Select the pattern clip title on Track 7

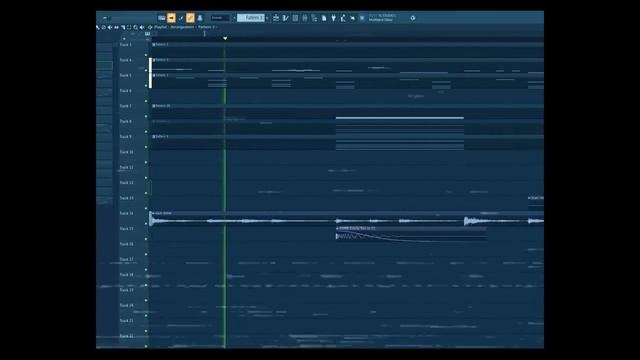(162, 106)
